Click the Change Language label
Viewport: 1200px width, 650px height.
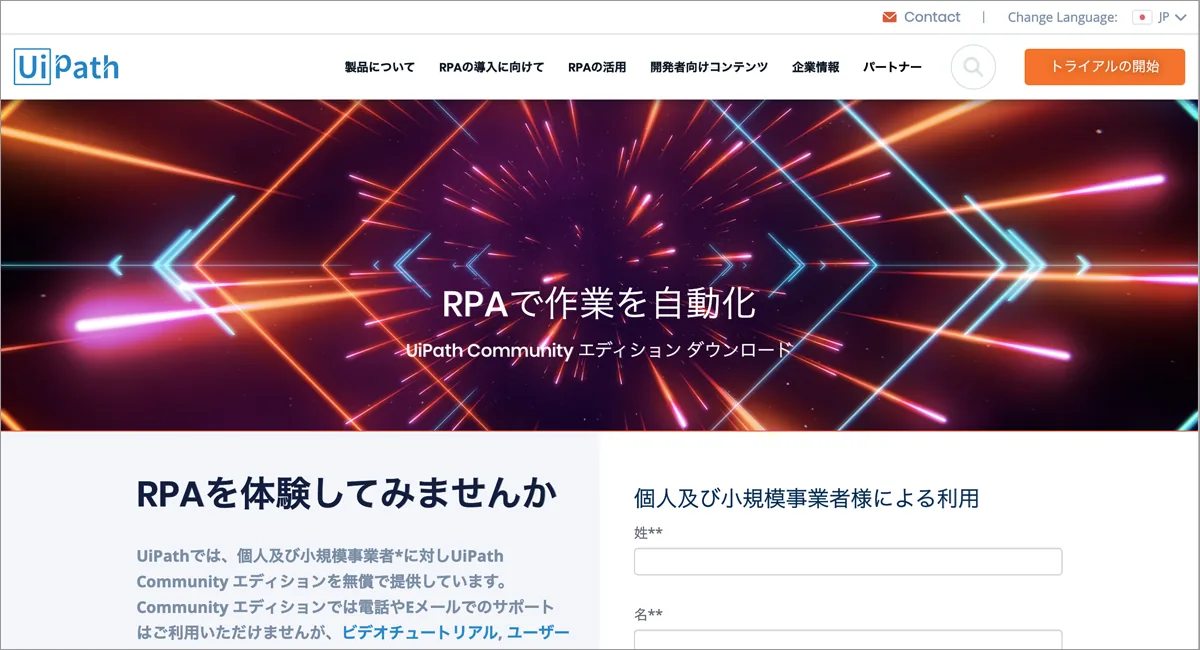(1063, 17)
